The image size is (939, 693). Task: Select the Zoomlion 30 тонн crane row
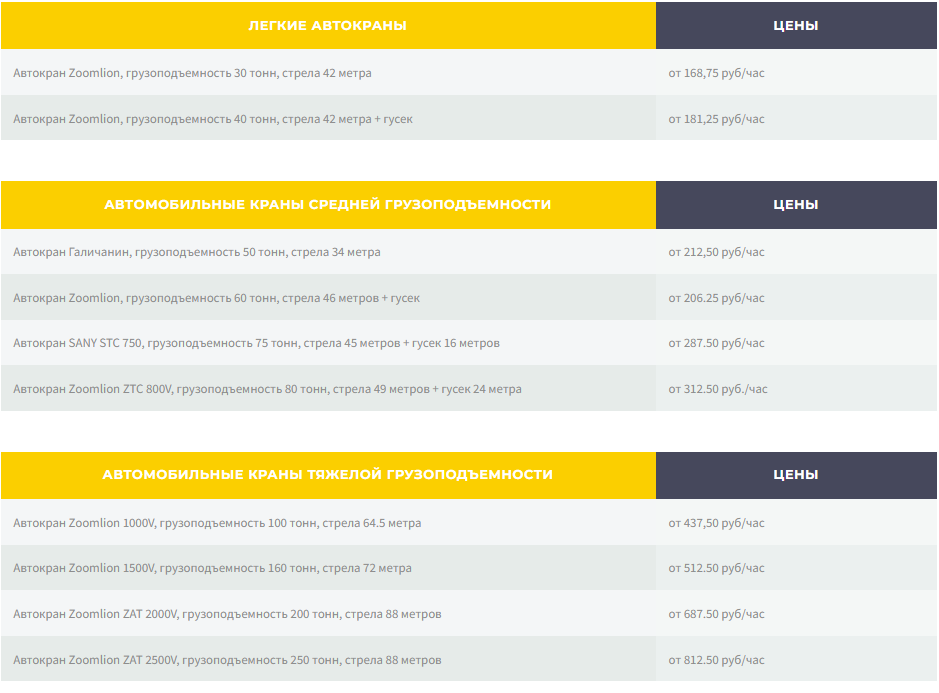coord(192,73)
